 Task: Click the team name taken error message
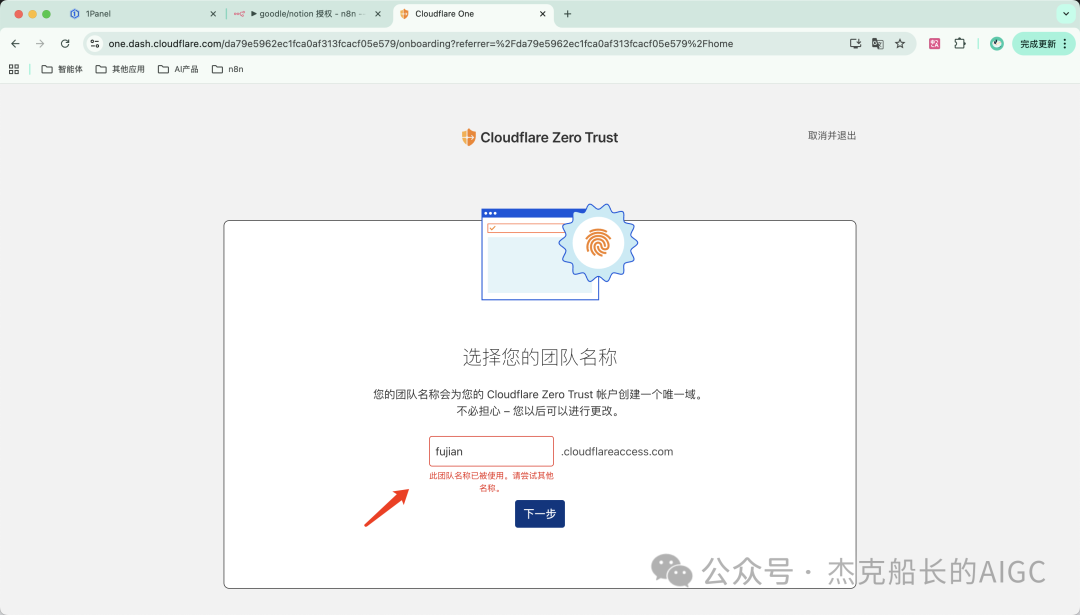click(491, 481)
